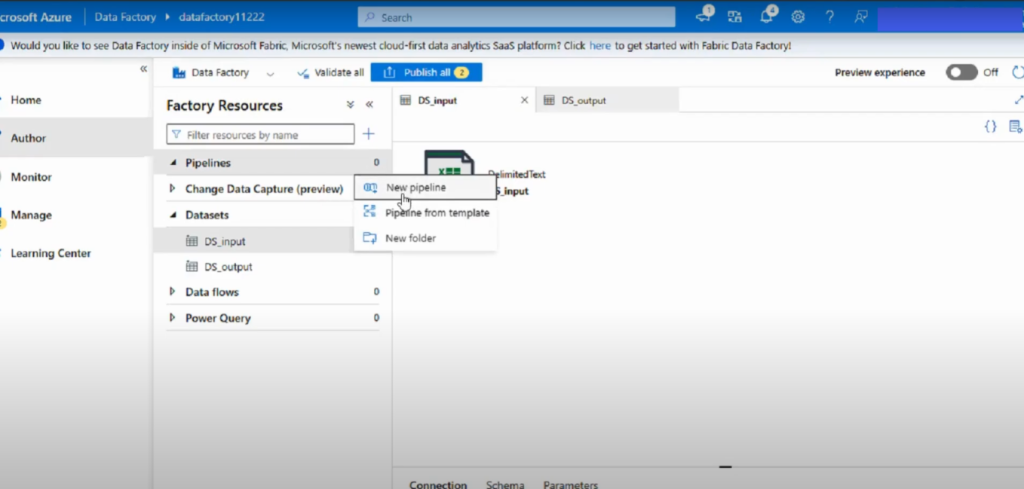
Task: Click the Filter resources by name field
Action: pos(261,134)
